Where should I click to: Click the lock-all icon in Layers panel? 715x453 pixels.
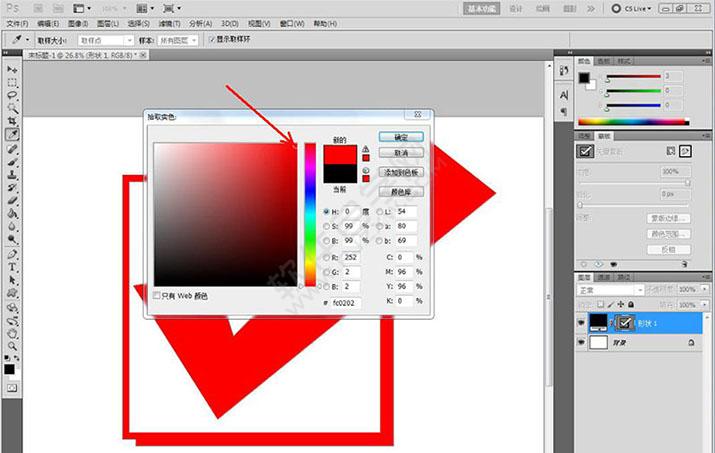coord(631,304)
